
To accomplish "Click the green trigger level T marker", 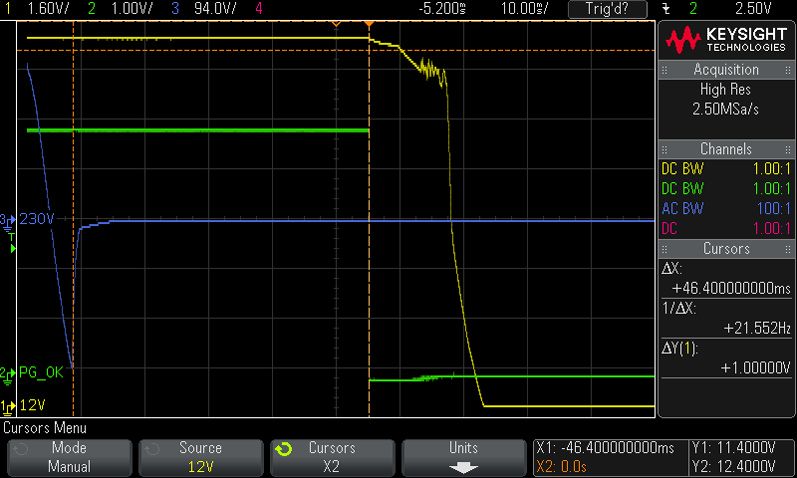I will point(12,244).
